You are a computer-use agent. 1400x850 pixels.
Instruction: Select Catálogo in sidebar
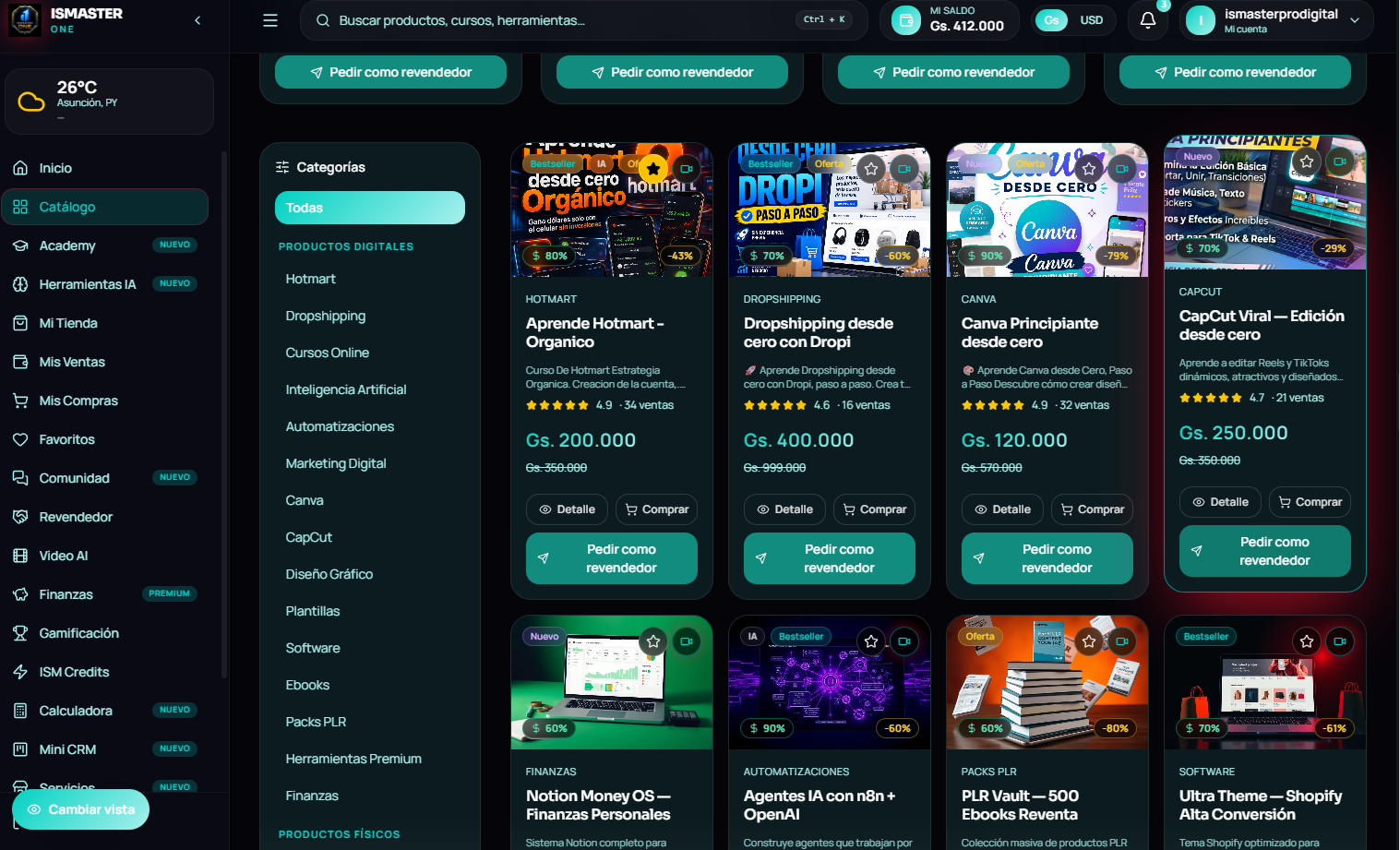104,207
